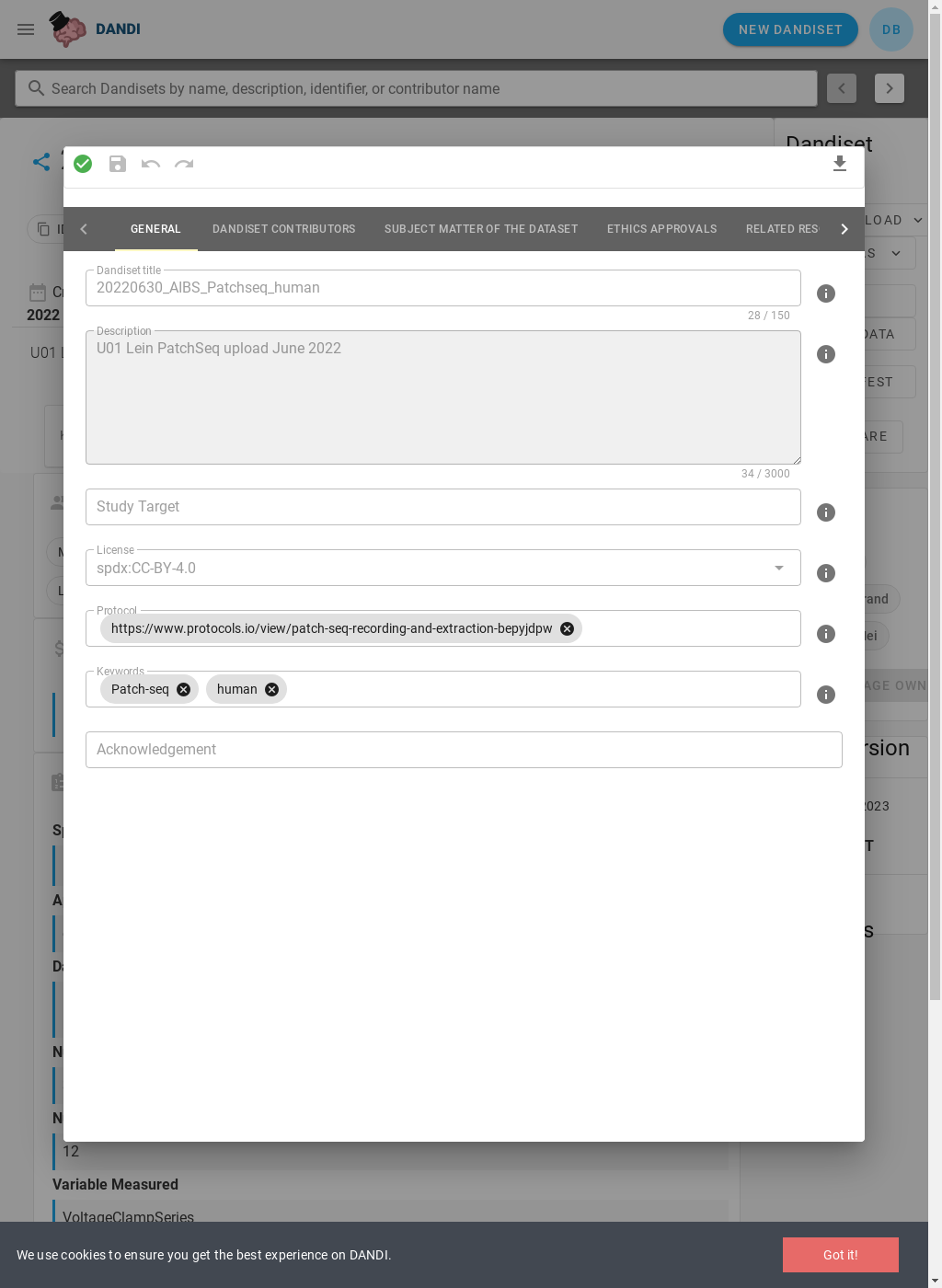Show info for Protocol field

coord(826,634)
